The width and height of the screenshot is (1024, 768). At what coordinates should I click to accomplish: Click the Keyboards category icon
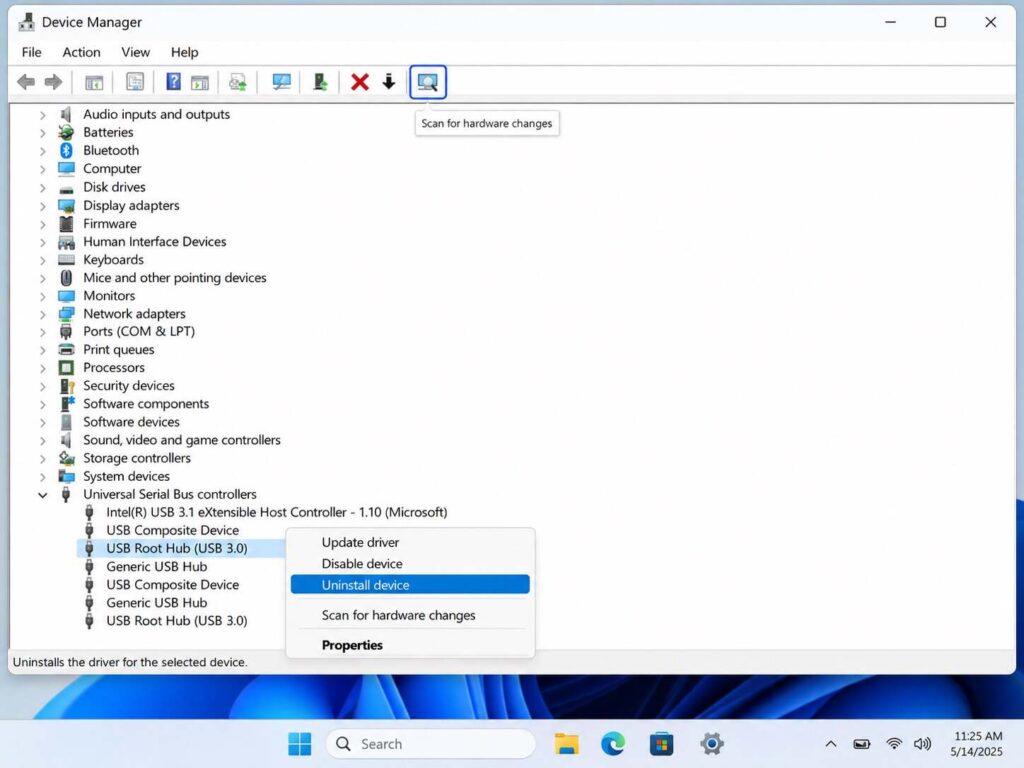pos(66,259)
